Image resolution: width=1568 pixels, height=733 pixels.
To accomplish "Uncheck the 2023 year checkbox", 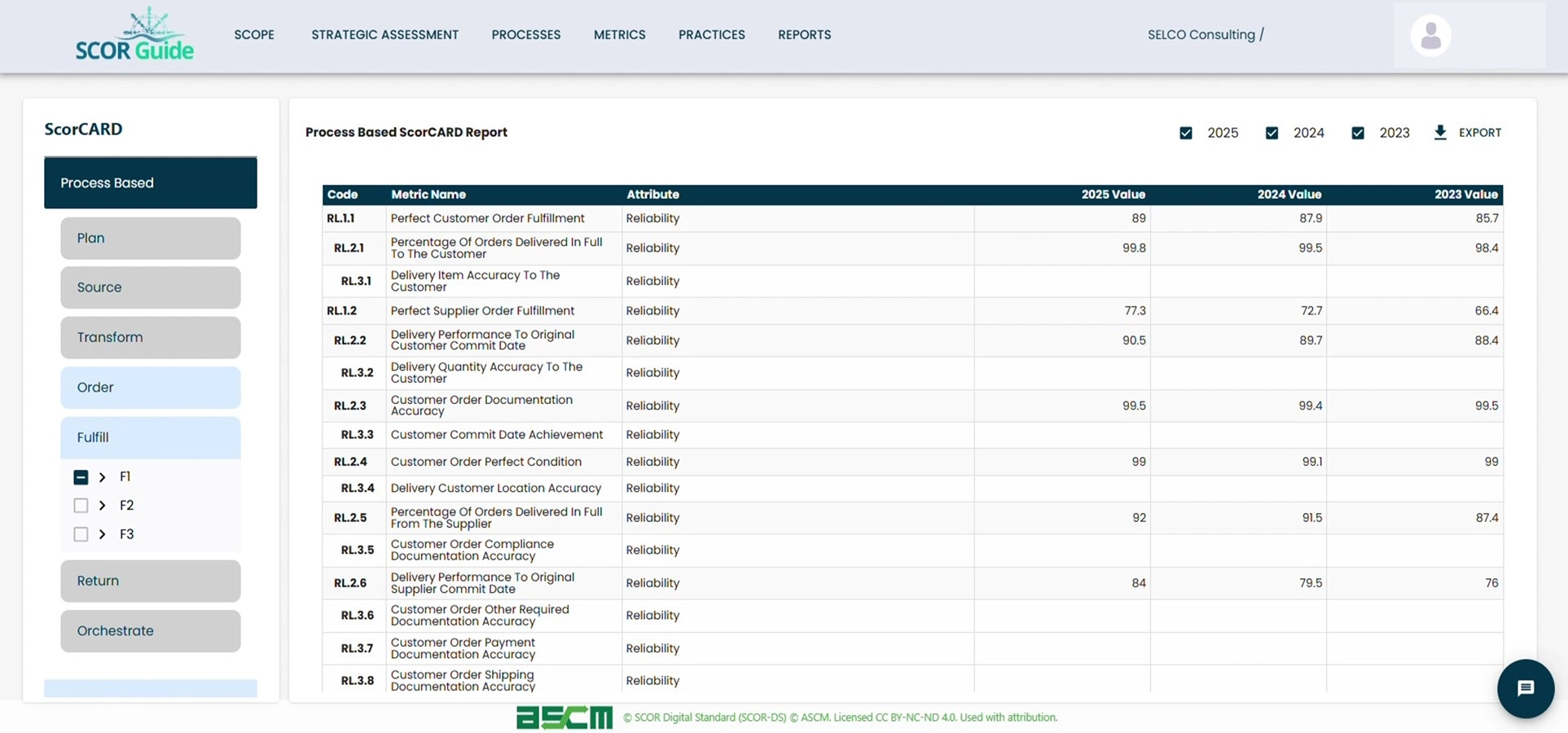I will point(1358,132).
